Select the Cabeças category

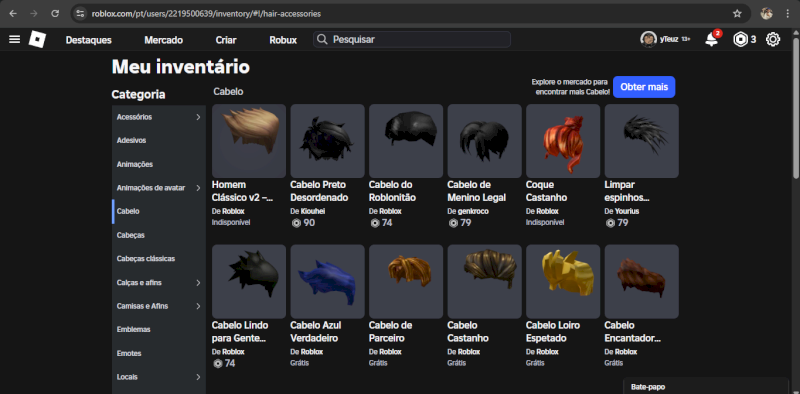tap(159, 235)
